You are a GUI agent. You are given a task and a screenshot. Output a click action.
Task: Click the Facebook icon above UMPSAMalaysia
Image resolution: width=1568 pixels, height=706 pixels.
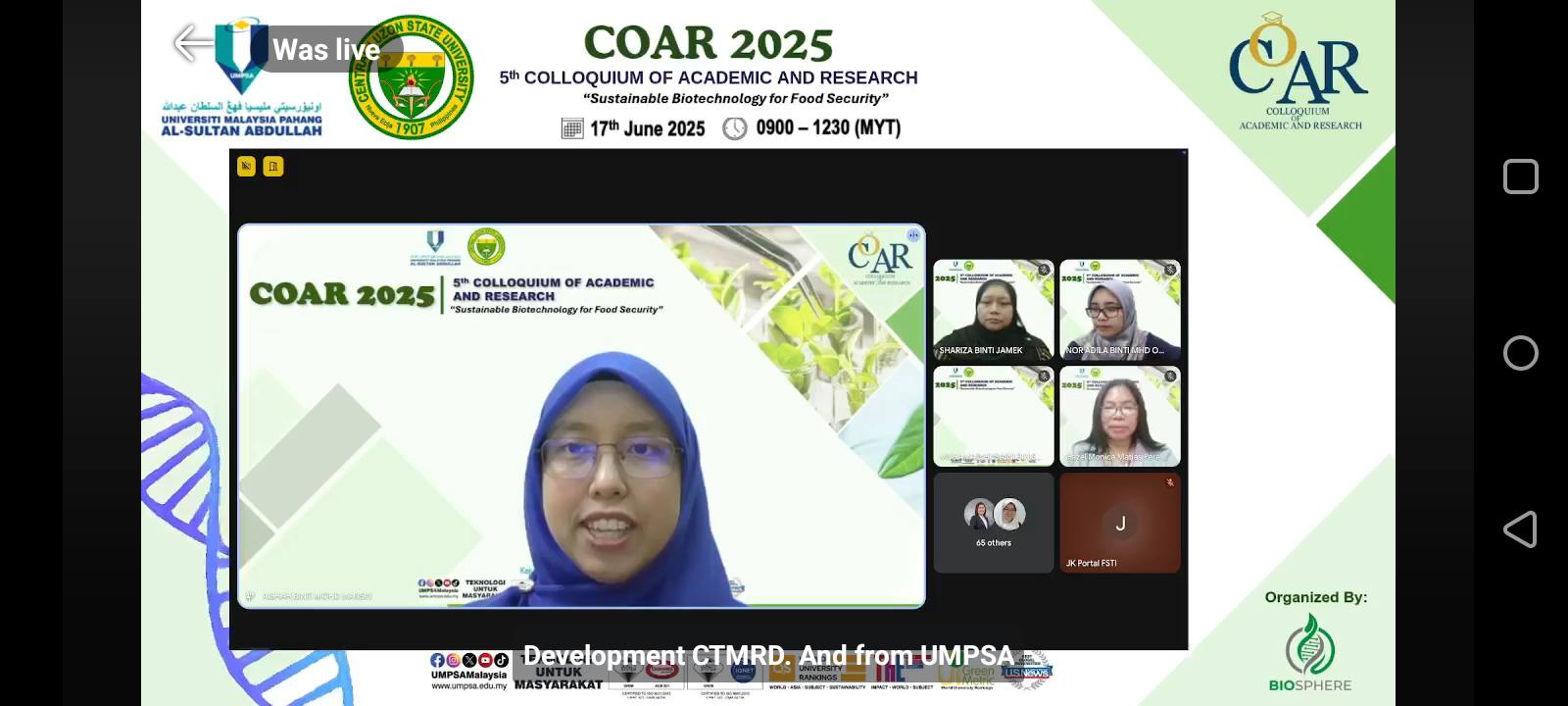click(437, 660)
